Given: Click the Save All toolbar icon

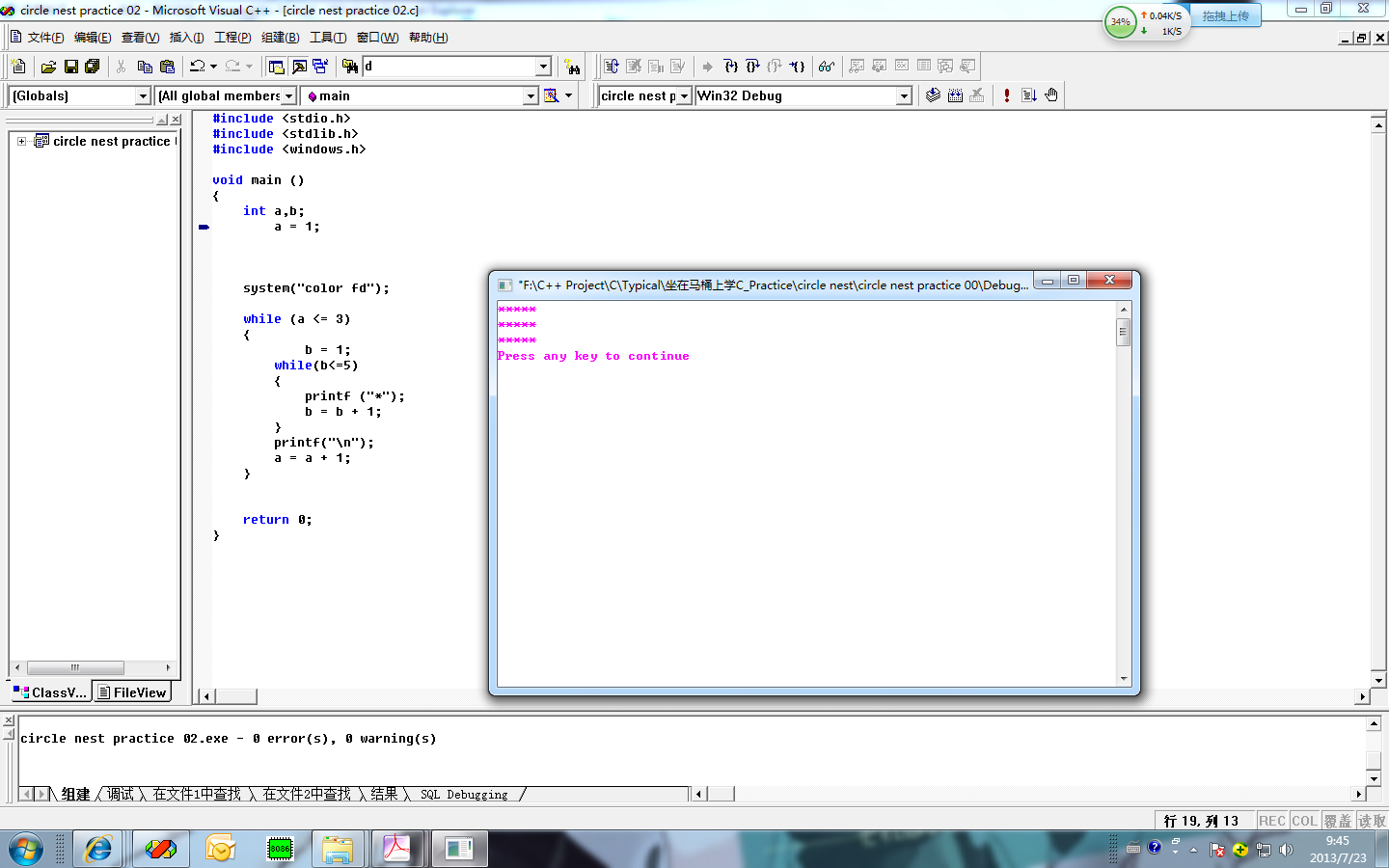Looking at the screenshot, I should 93,67.
